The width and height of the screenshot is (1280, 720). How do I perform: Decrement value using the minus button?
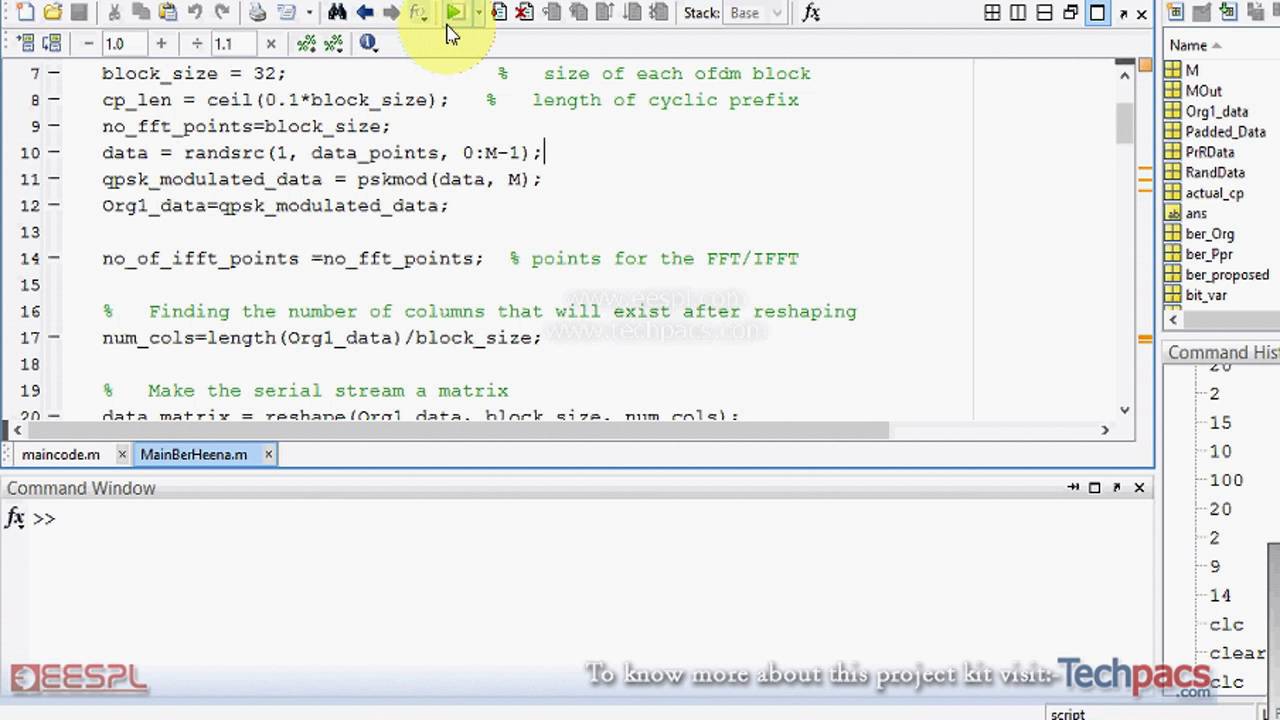89,44
